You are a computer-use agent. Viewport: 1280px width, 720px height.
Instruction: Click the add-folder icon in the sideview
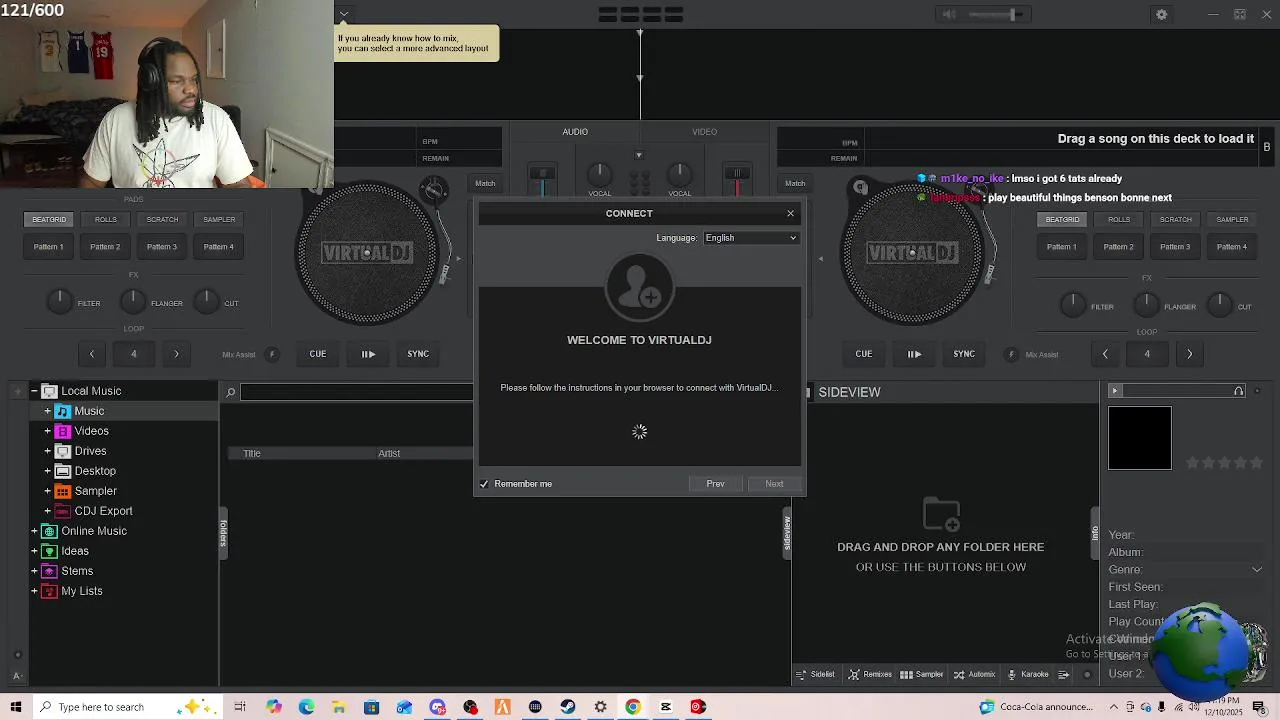pyautogui.click(x=941, y=514)
